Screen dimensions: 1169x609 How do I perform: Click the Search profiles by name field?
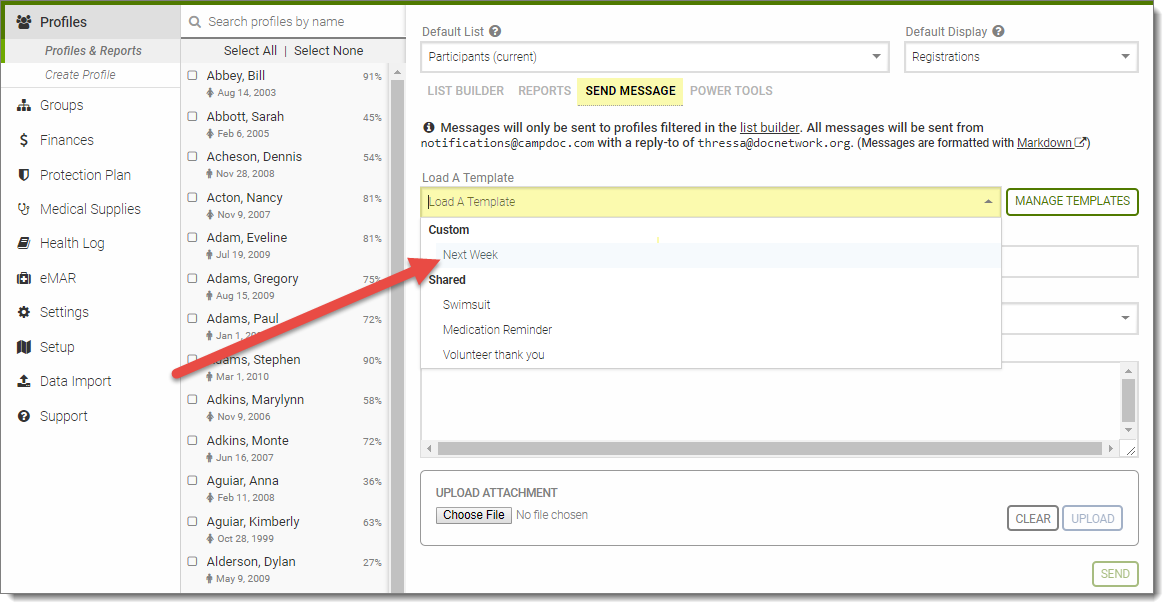coord(300,22)
